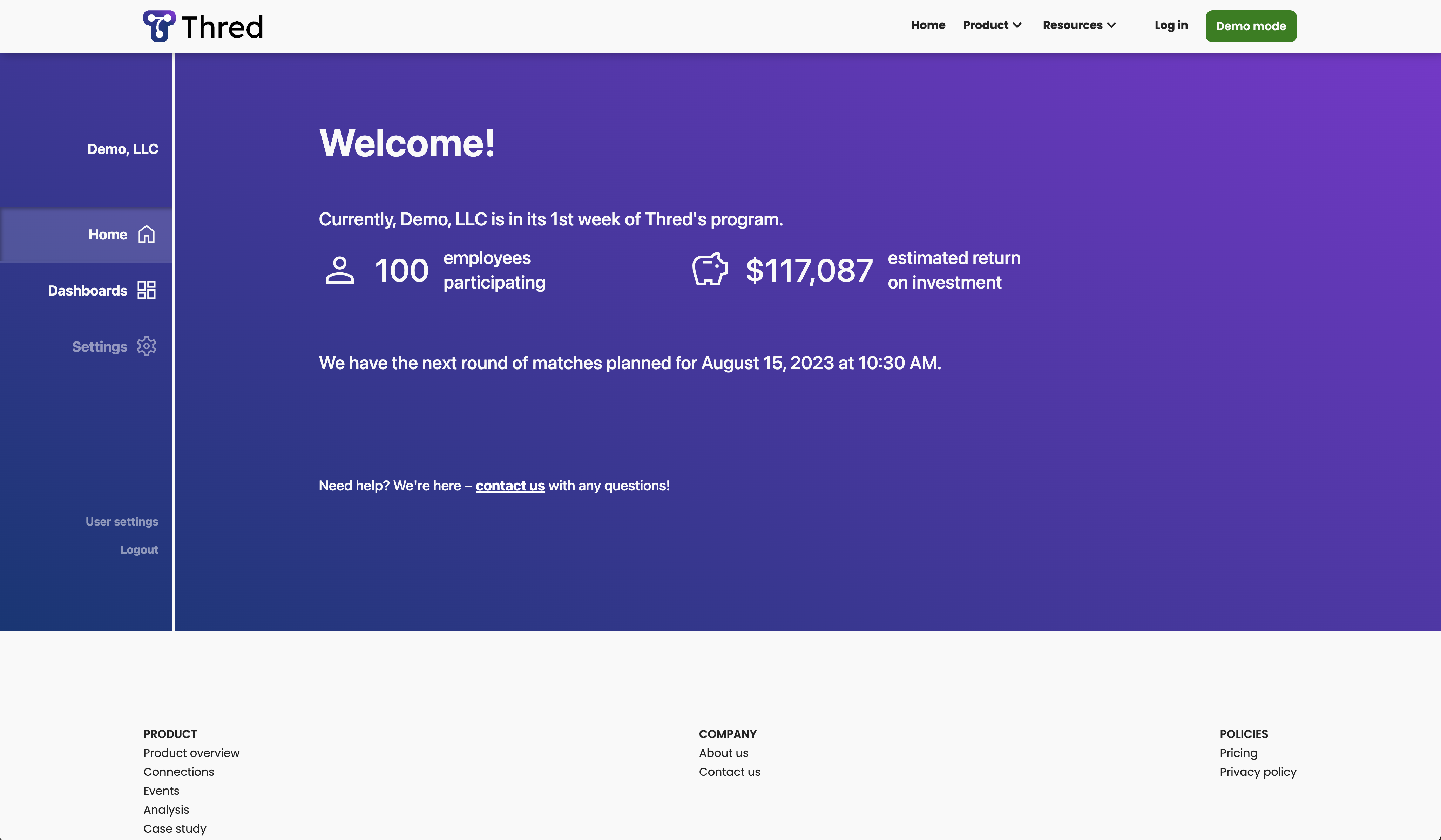Click the Settings gear icon

[147, 346]
